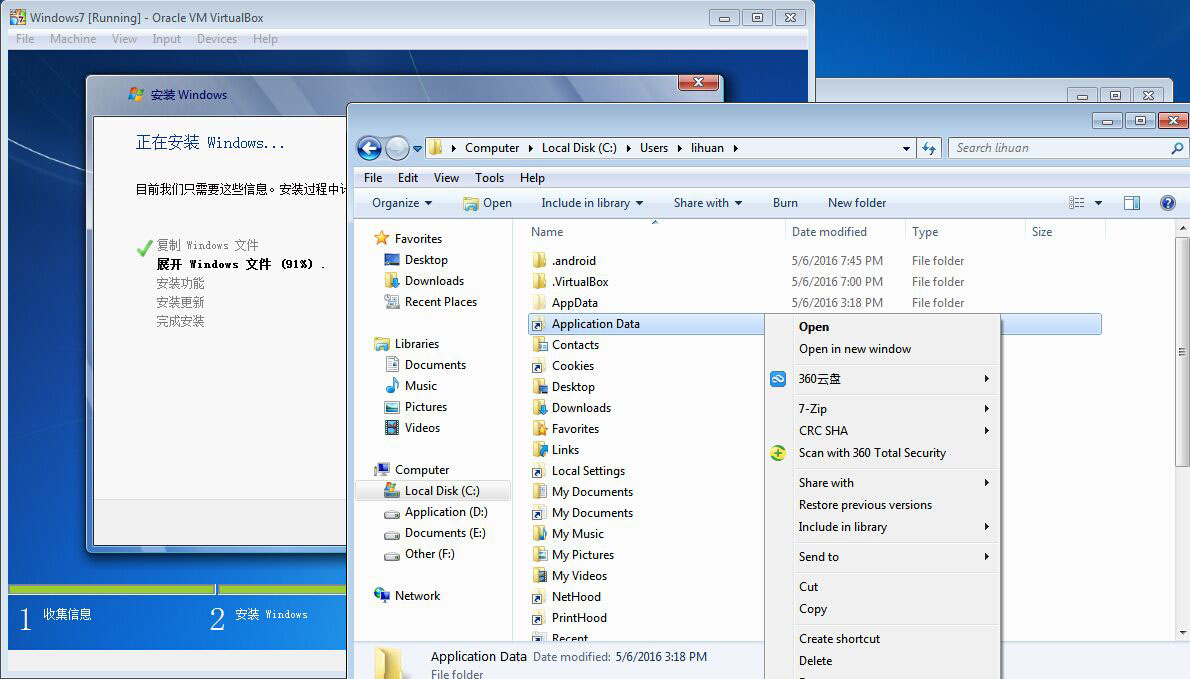Click the refresh button beside address bar
1190x679 pixels.
(x=929, y=148)
